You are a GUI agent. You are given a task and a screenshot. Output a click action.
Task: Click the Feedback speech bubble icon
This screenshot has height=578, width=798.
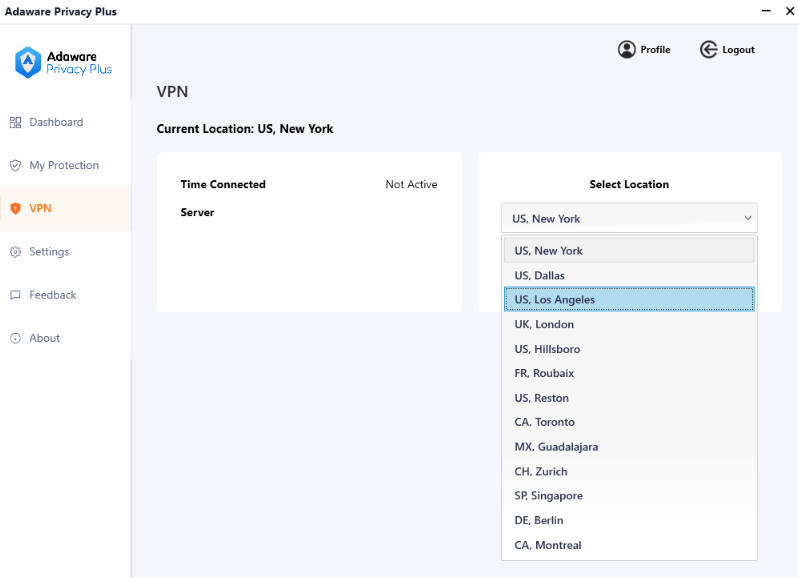pos(15,295)
